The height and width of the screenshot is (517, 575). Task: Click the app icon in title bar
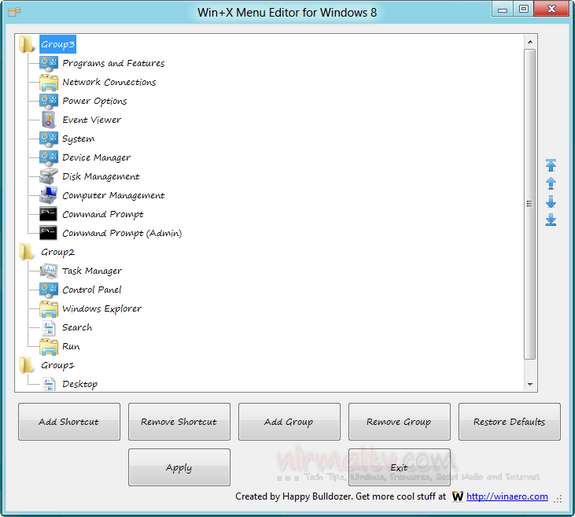click(14, 12)
